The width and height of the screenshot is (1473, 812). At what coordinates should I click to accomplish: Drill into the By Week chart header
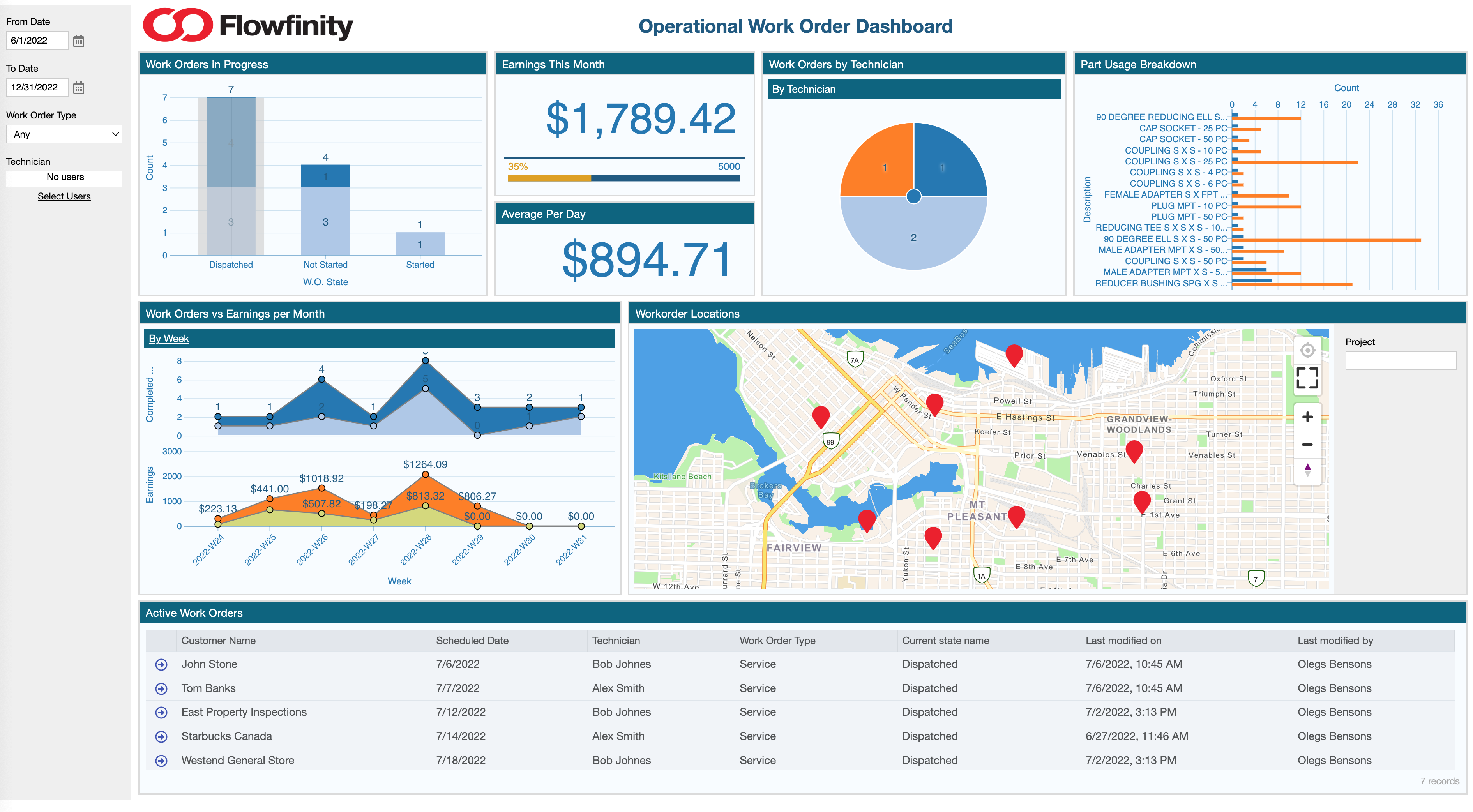point(169,339)
